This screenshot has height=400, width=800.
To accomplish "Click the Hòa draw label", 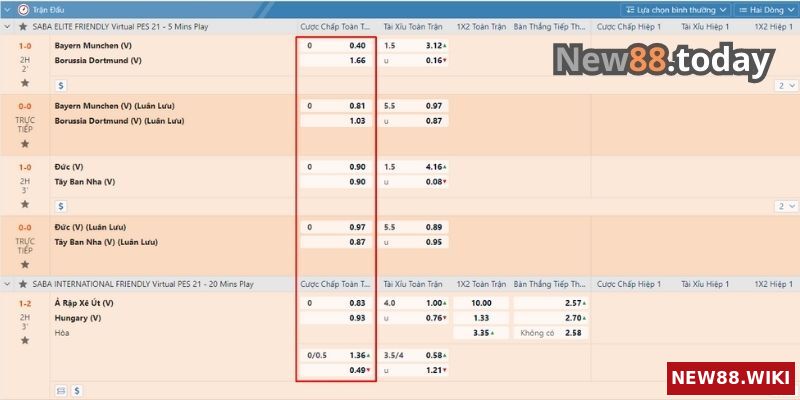I will point(62,333).
